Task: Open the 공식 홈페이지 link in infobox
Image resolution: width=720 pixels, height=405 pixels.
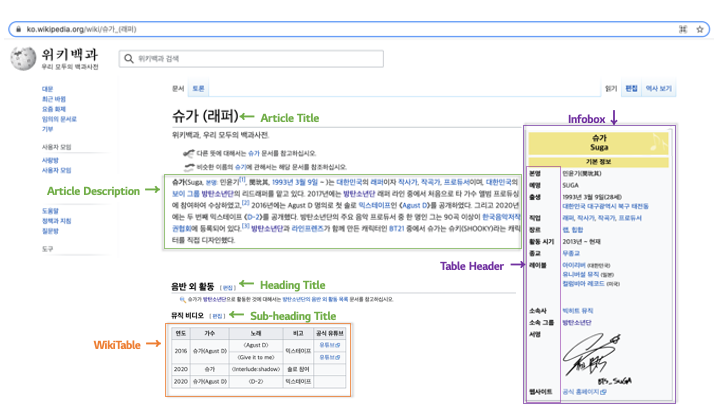Action: click(x=581, y=392)
